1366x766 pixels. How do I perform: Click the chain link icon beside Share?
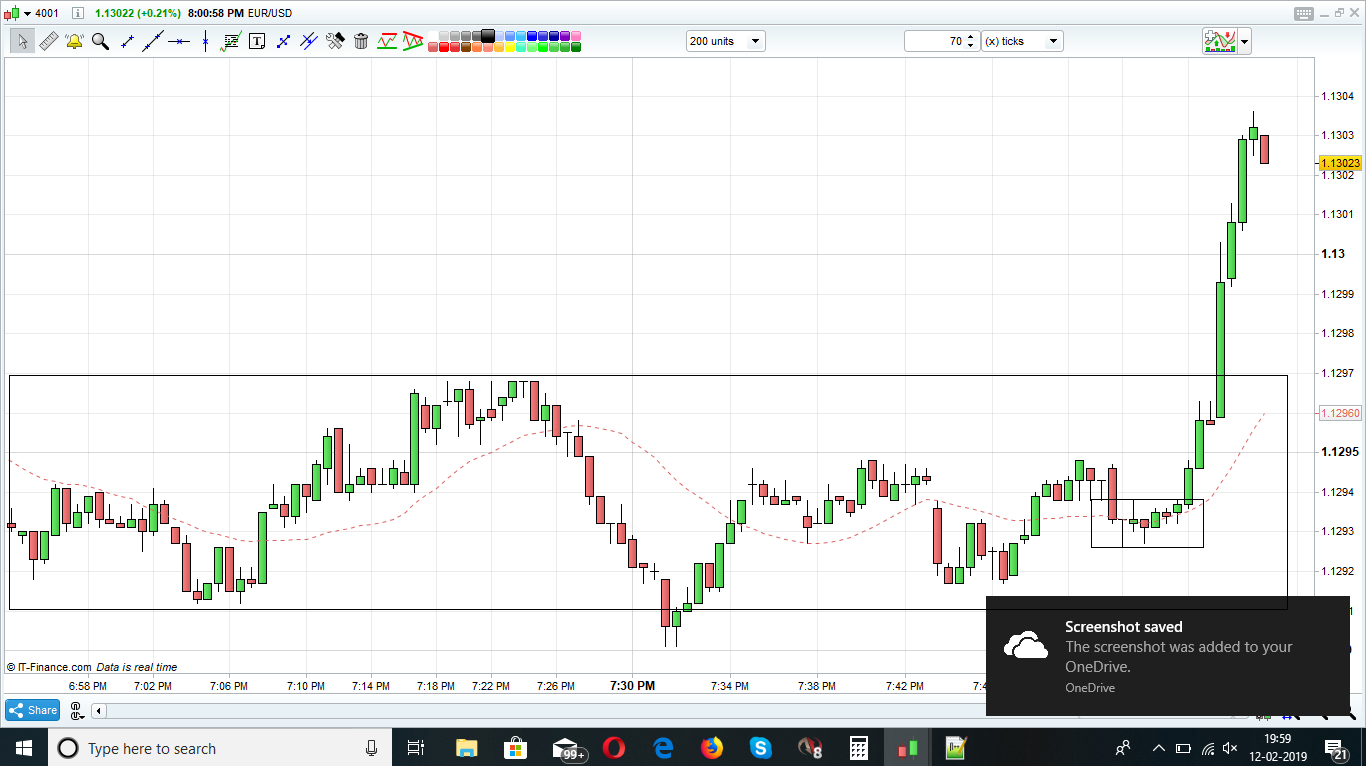[x=75, y=710]
